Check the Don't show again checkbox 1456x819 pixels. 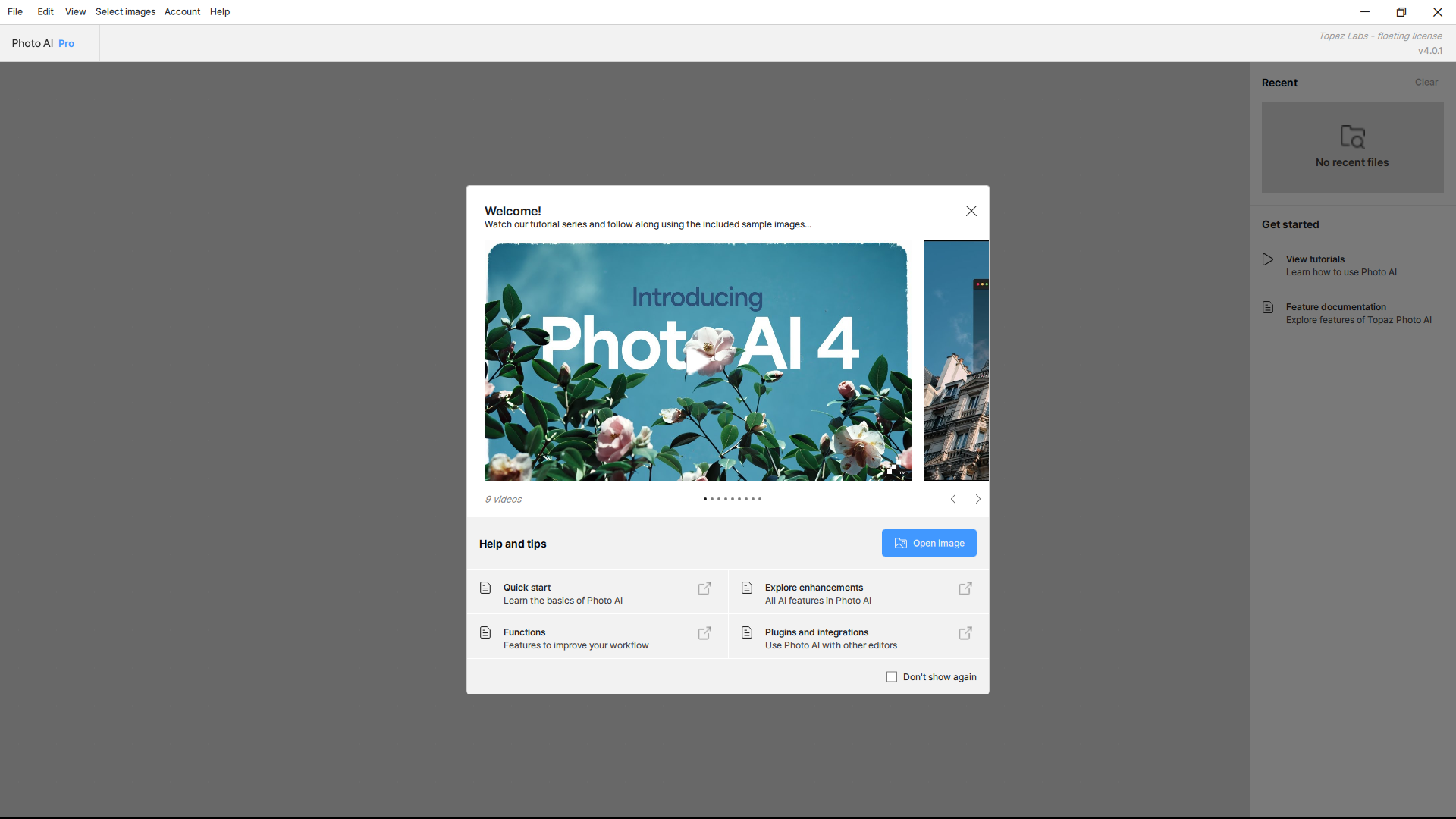point(892,677)
